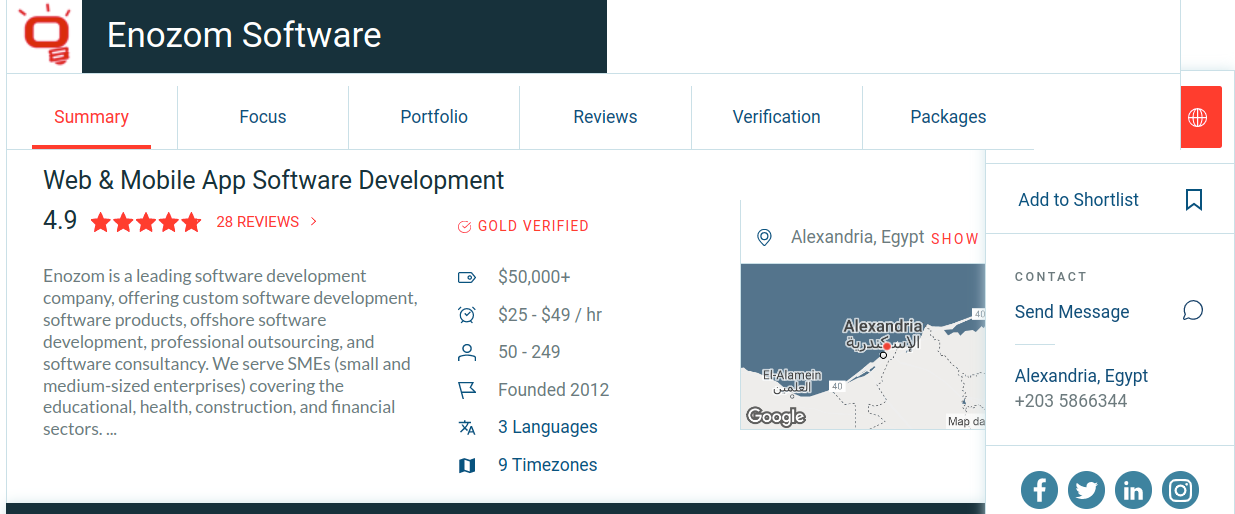Click the map icon beside 9 Timezones
This screenshot has width=1235, height=514.
coord(466,465)
